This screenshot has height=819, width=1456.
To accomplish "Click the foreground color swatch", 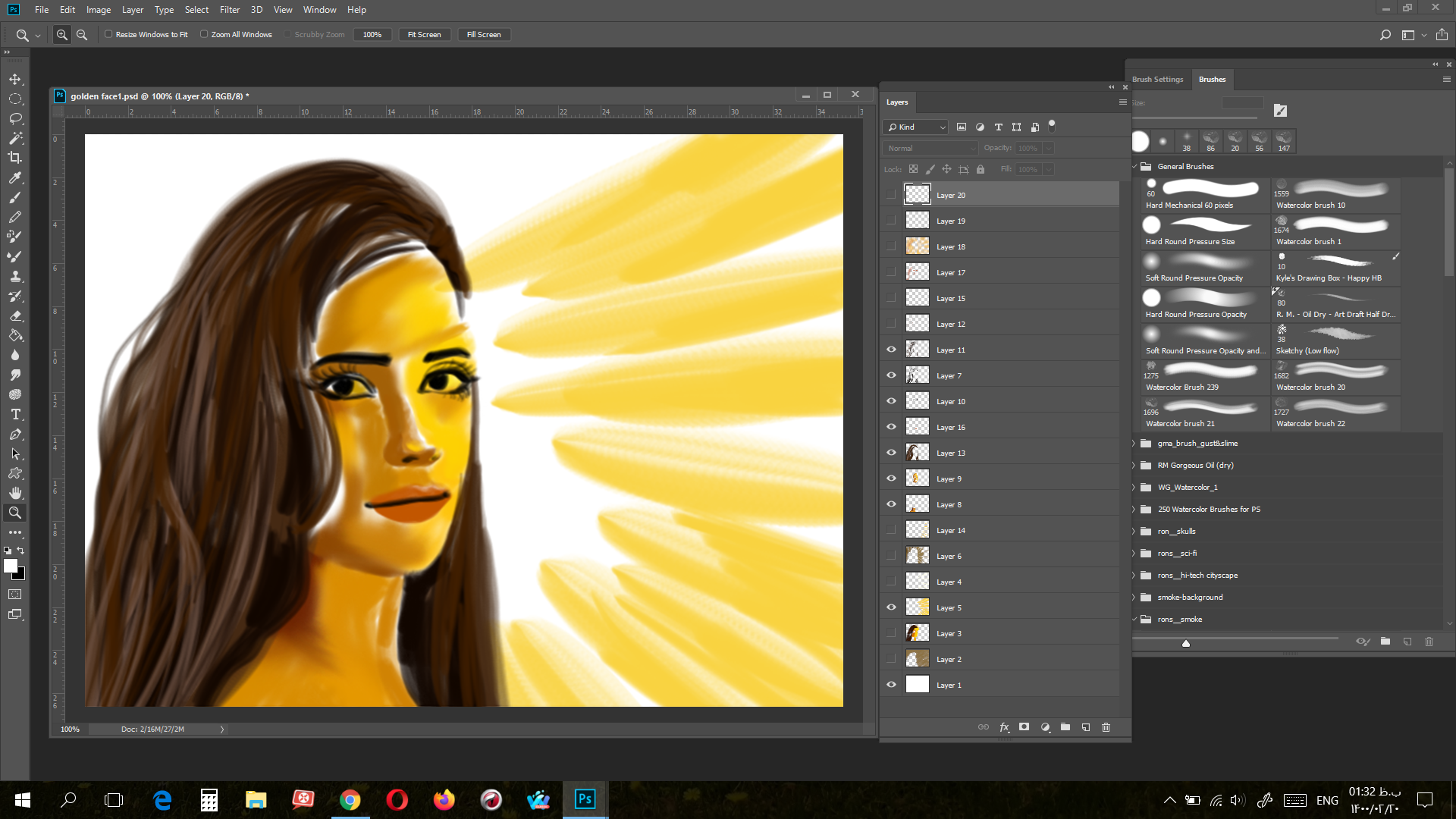I will tap(11, 566).
